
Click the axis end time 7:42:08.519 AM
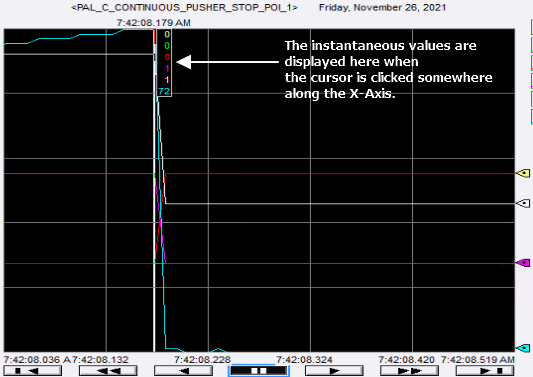[x=478, y=359]
